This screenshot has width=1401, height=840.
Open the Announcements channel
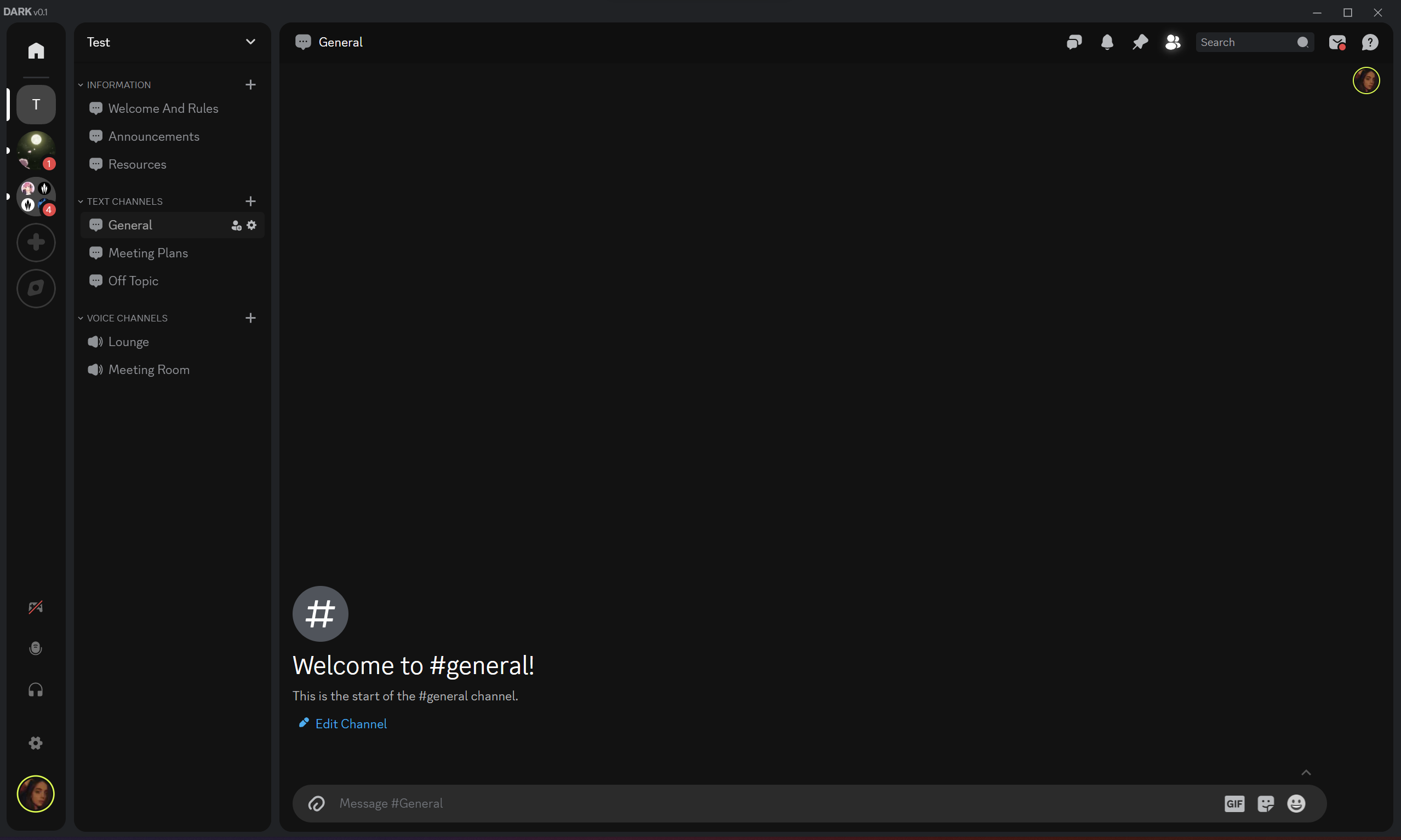click(172, 136)
